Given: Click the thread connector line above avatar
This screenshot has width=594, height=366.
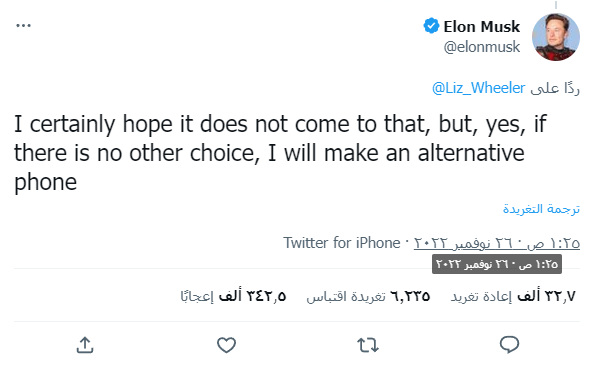Looking at the screenshot, I should [556, 5].
